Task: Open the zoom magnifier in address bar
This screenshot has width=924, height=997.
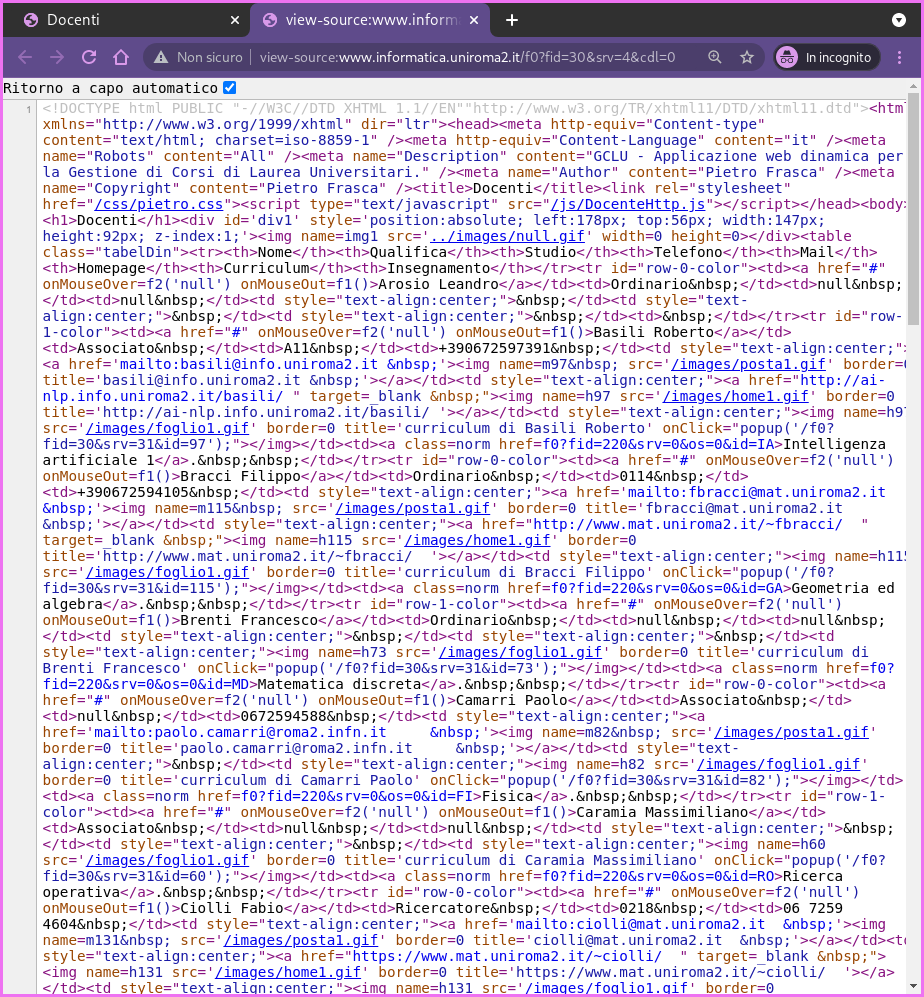Action: (715, 57)
